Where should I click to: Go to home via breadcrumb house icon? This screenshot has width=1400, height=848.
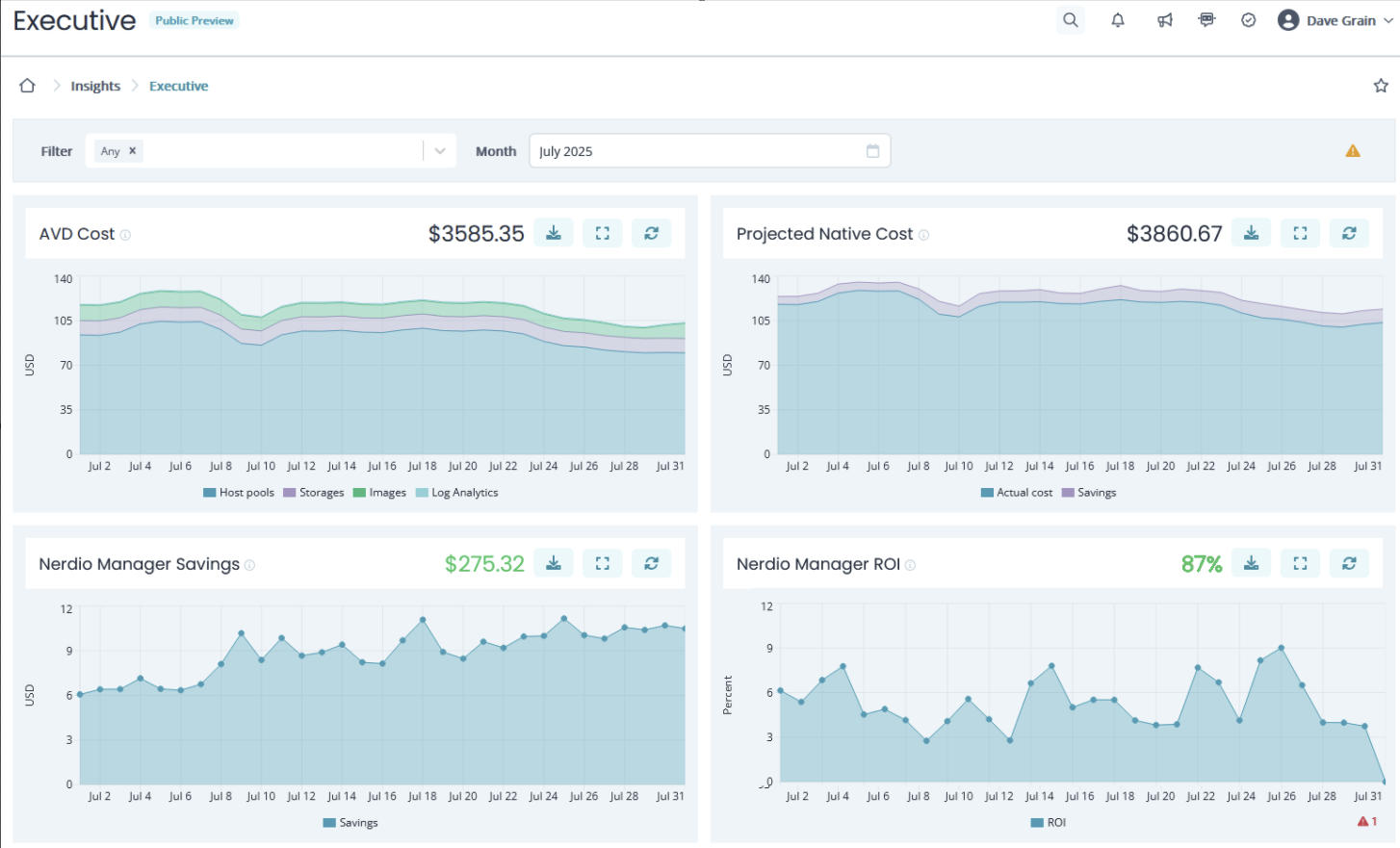[27, 86]
